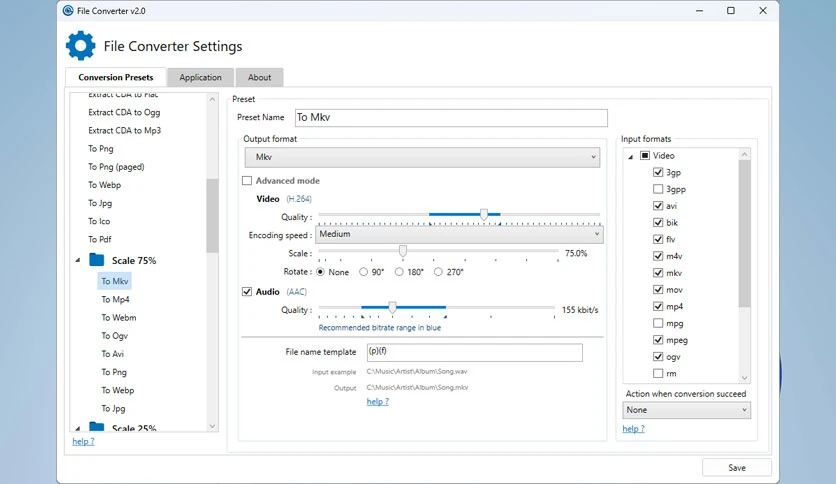Switch to the Conversion Presets tab

tap(116, 77)
